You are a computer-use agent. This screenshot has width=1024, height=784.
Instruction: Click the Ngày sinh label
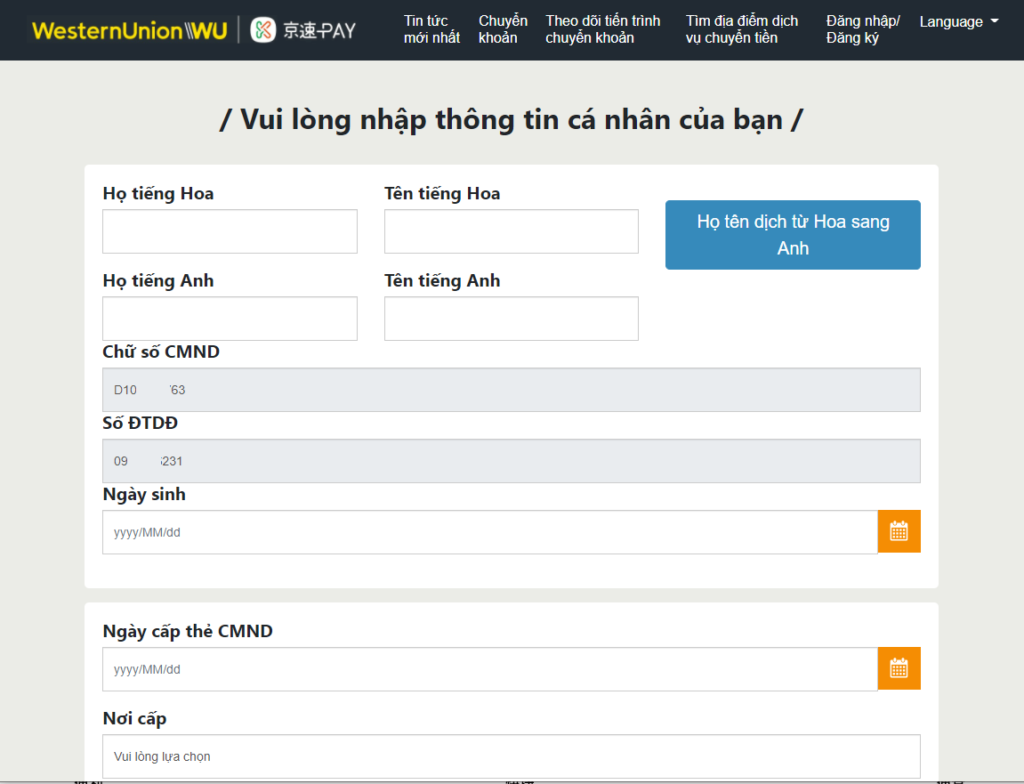point(144,495)
